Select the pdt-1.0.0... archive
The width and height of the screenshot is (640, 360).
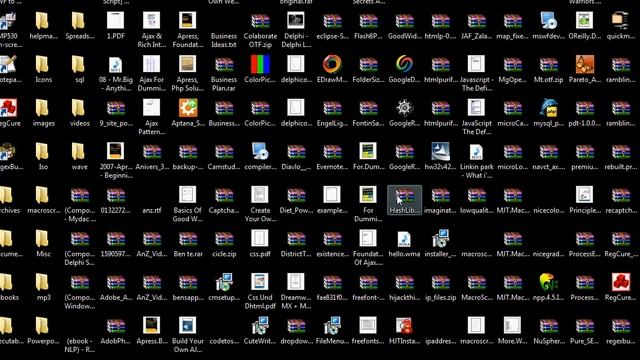click(584, 108)
